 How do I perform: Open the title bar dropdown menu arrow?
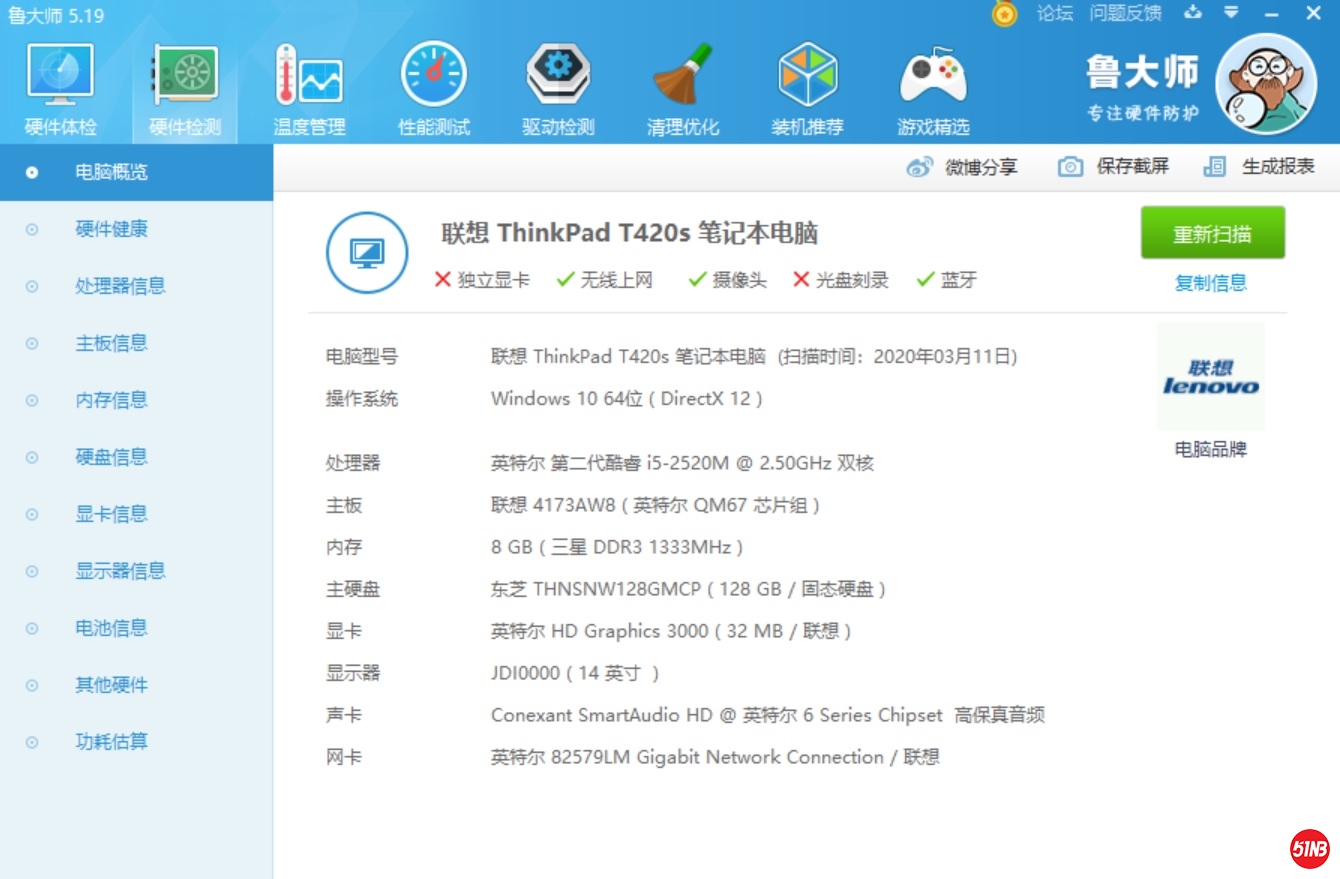(x=1232, y=14)
